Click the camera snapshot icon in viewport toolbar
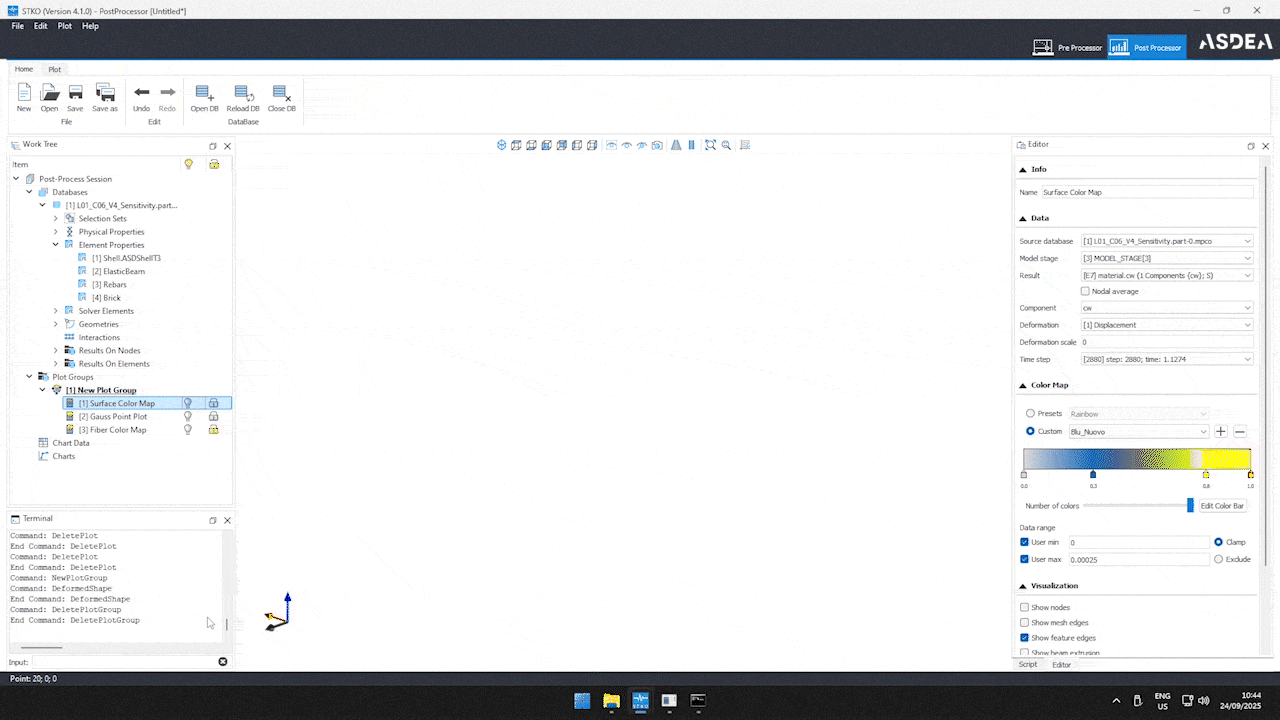Viewport: 1280px width, 720px height. [x=657, y=145]
